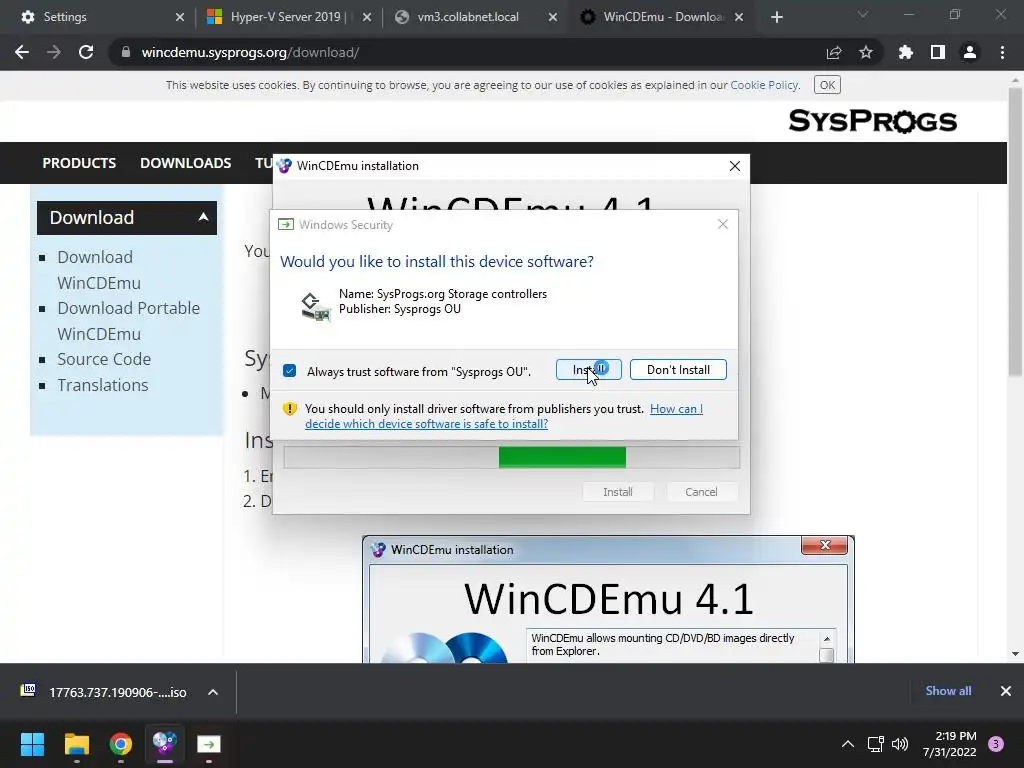The width and height of the screenshot is (1024, 768).
Task: Open PRODUCTS menu
Action: click(79, 163)
